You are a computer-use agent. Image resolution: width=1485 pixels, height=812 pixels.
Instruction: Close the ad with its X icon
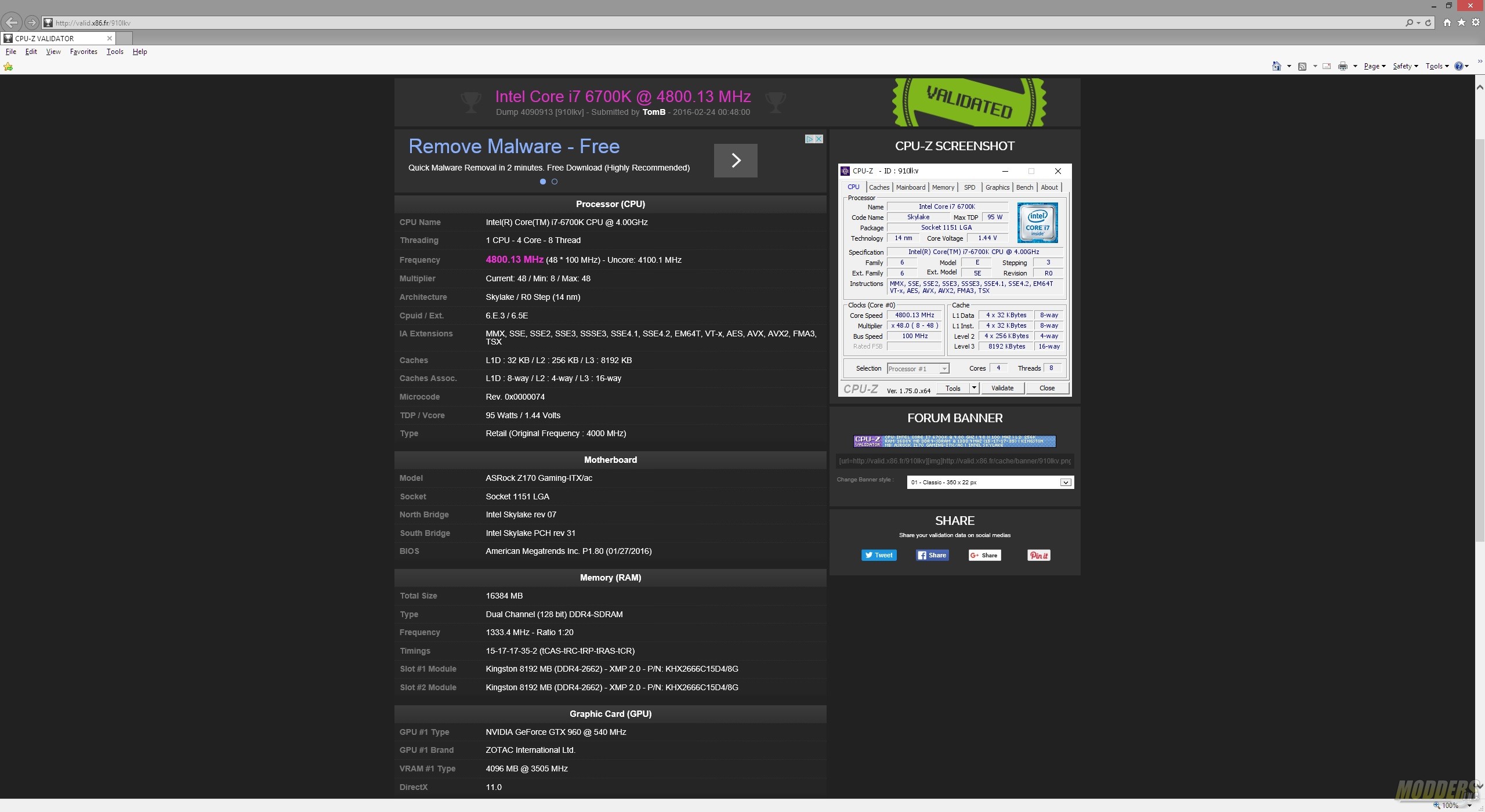click(818, 139)
